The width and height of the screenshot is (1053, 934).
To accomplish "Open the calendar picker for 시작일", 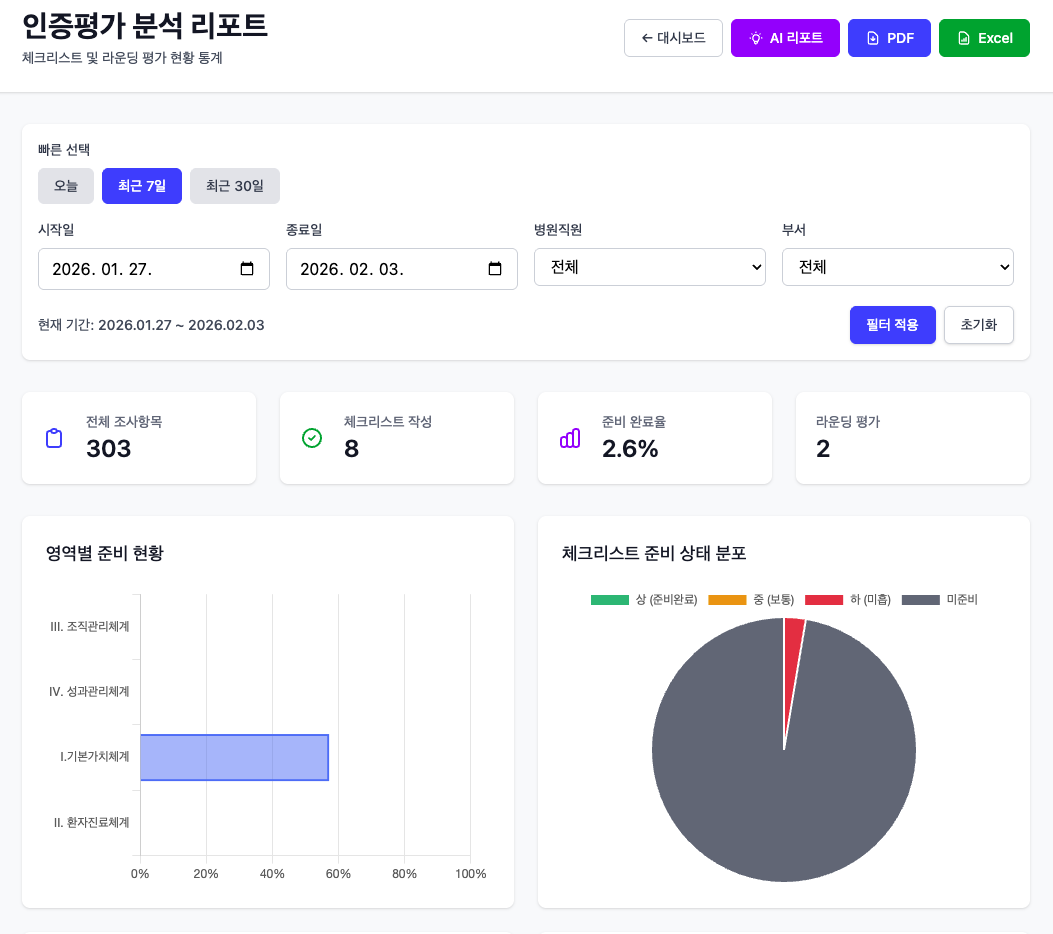I will tap(250, 268).
